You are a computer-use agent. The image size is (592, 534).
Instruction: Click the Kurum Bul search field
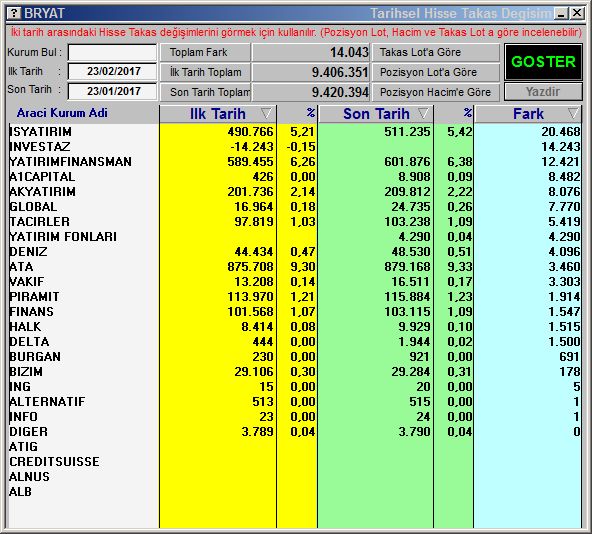(112, 52)
